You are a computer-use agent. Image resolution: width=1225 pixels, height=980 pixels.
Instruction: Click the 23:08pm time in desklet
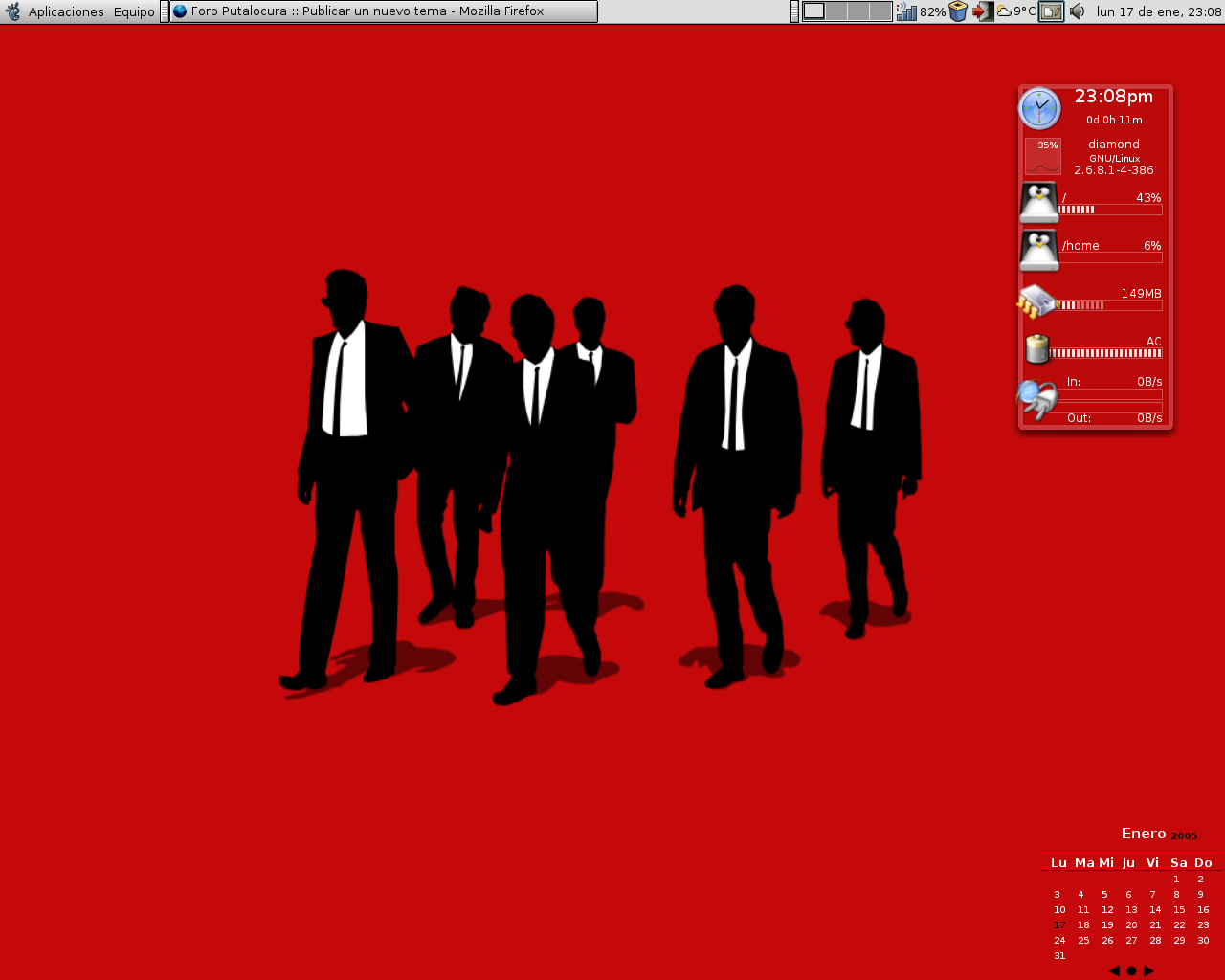1113,97
